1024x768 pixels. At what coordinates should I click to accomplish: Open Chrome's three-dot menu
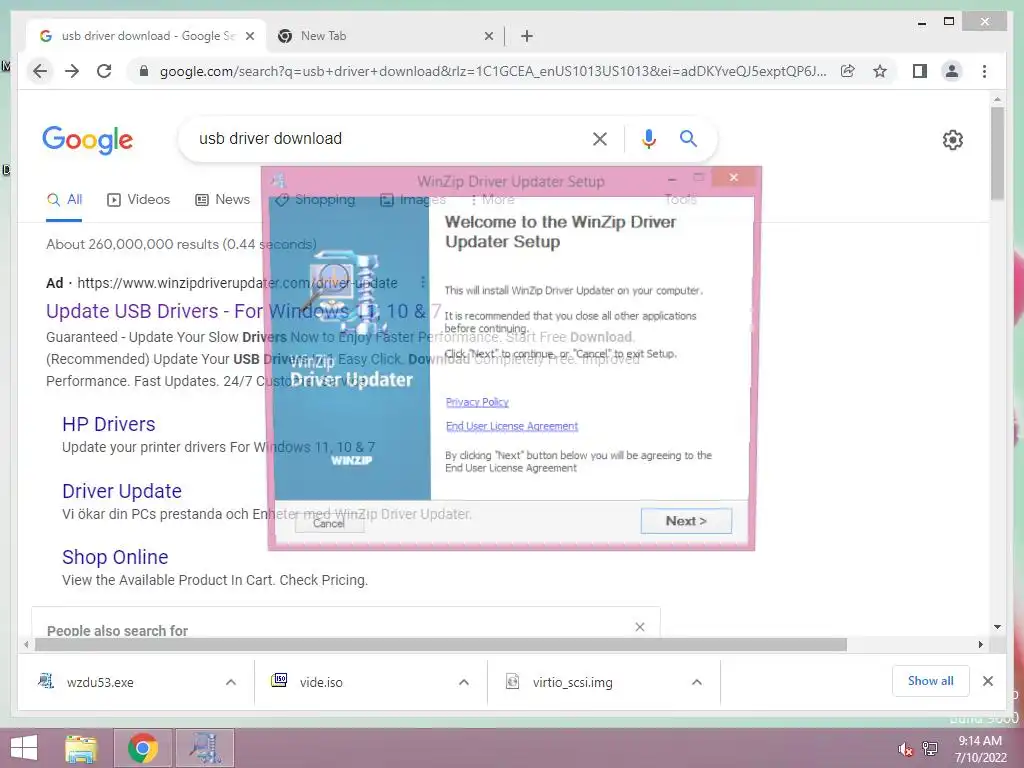984,71
